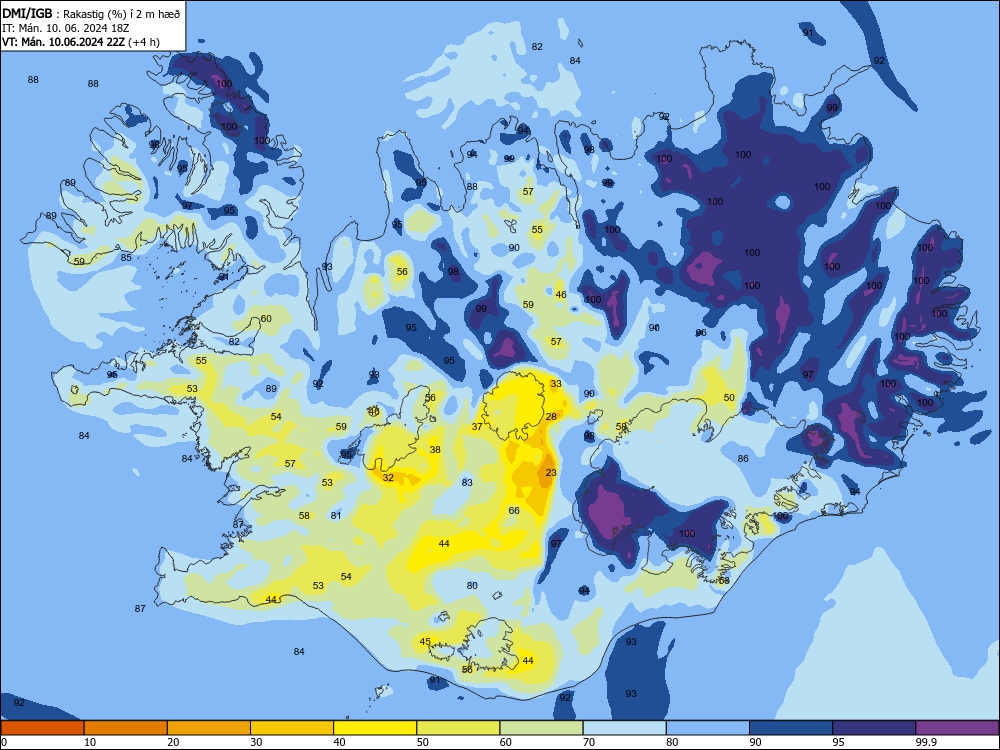Viewport: 1000px width, 750px height.
Task: Select the map value 37
Action: [x=477, y=427]
